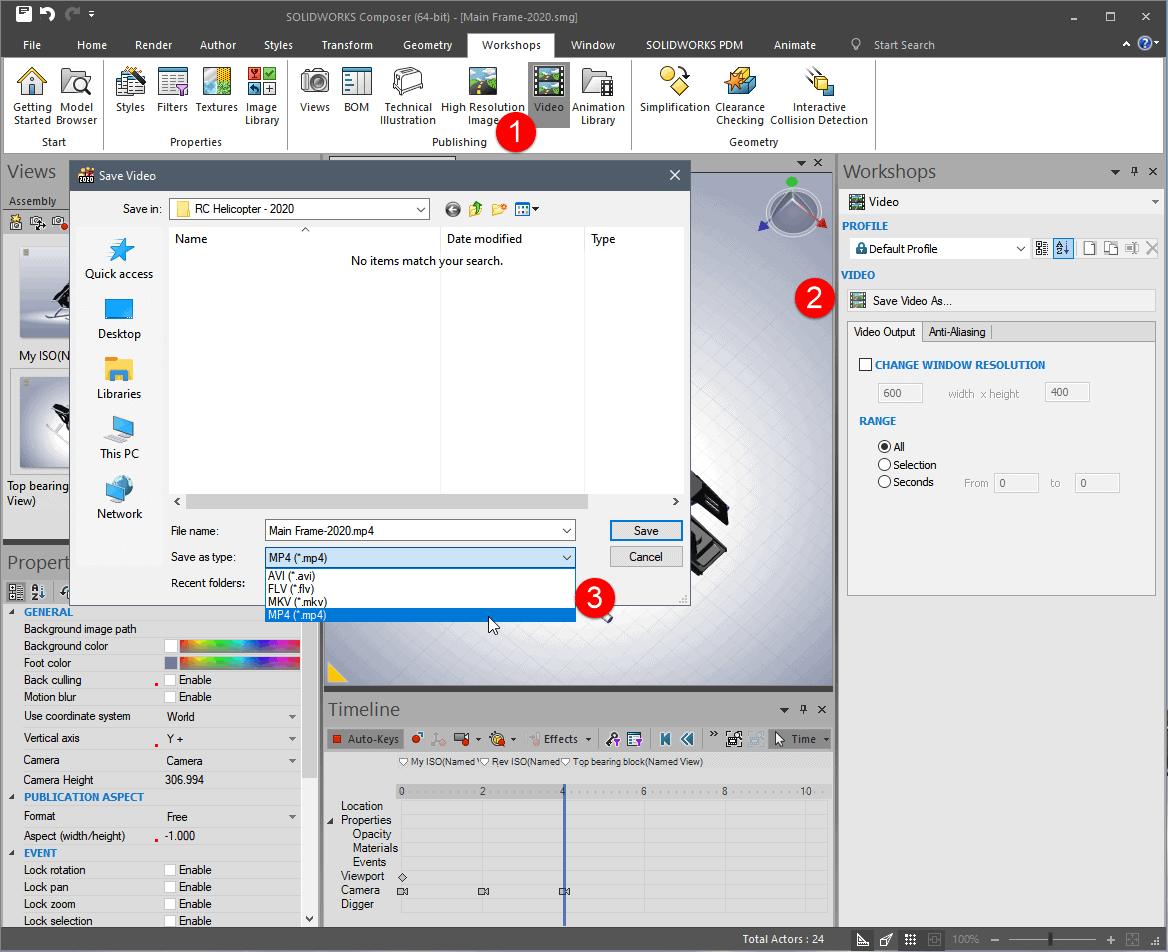Select the Seconds range radio button
Viewport: 1168px width, 952px height.
click(884, 482)
